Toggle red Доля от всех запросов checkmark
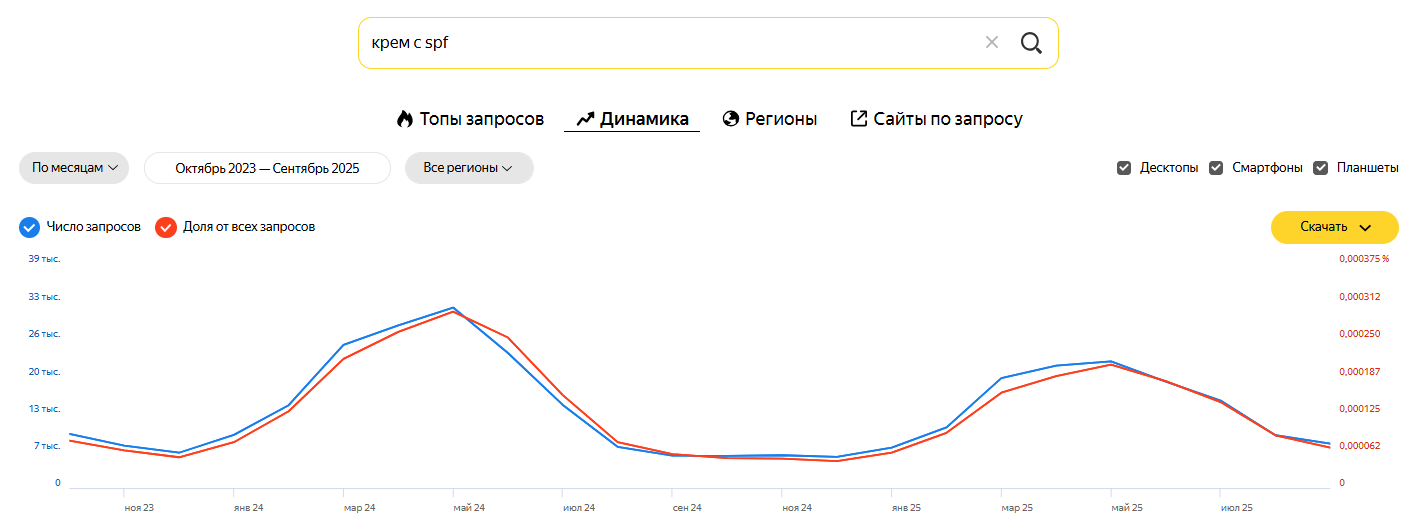This screenshot has width=1416, height=522. [x=166, y=227]
